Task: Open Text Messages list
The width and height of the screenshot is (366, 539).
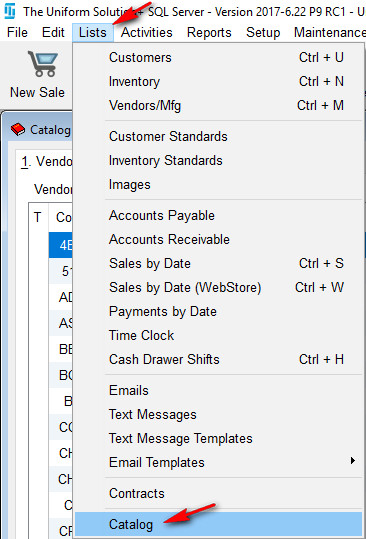Action: pos(218,415)
